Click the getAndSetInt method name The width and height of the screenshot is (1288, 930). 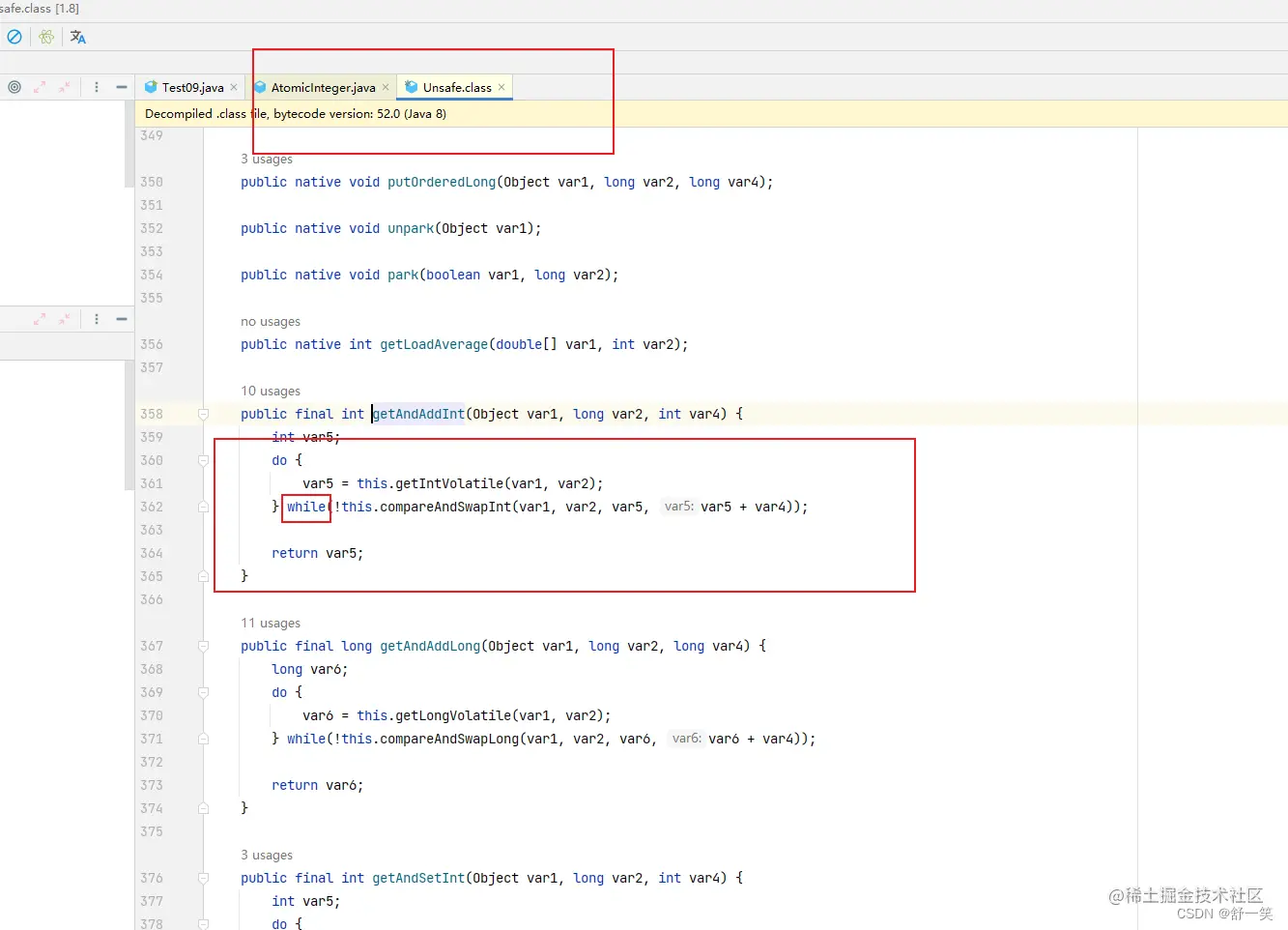point(418,878)
